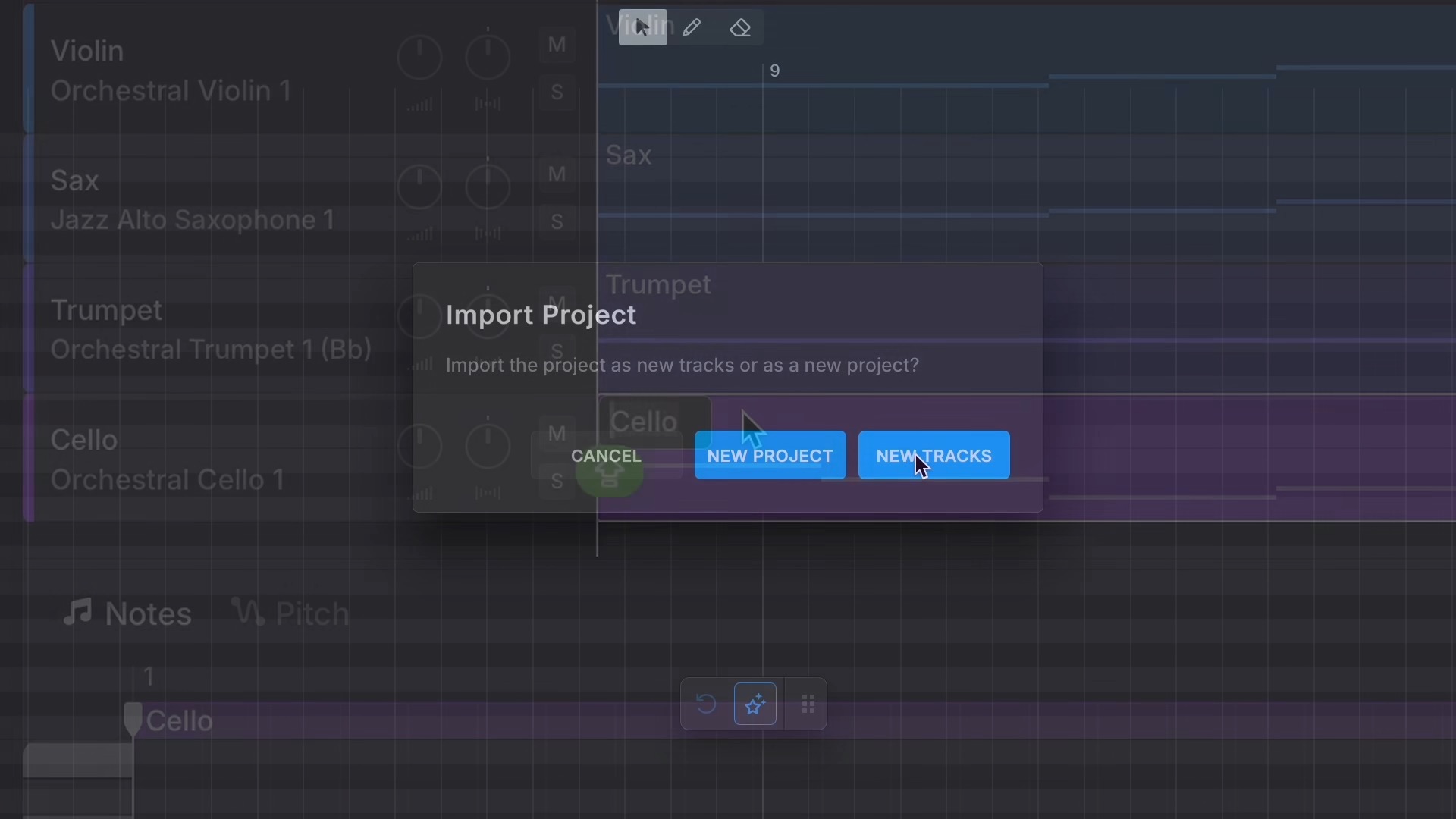Select the eraser tool
The height and width of the screenshot is (819, 1456).
(x=740, y=28)
